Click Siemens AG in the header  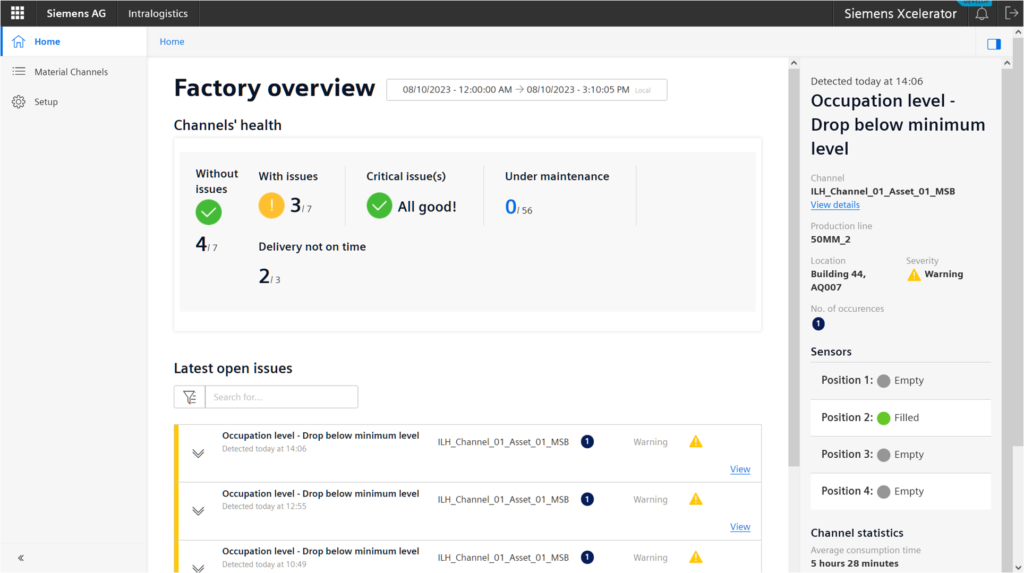[x=76, y=13]
